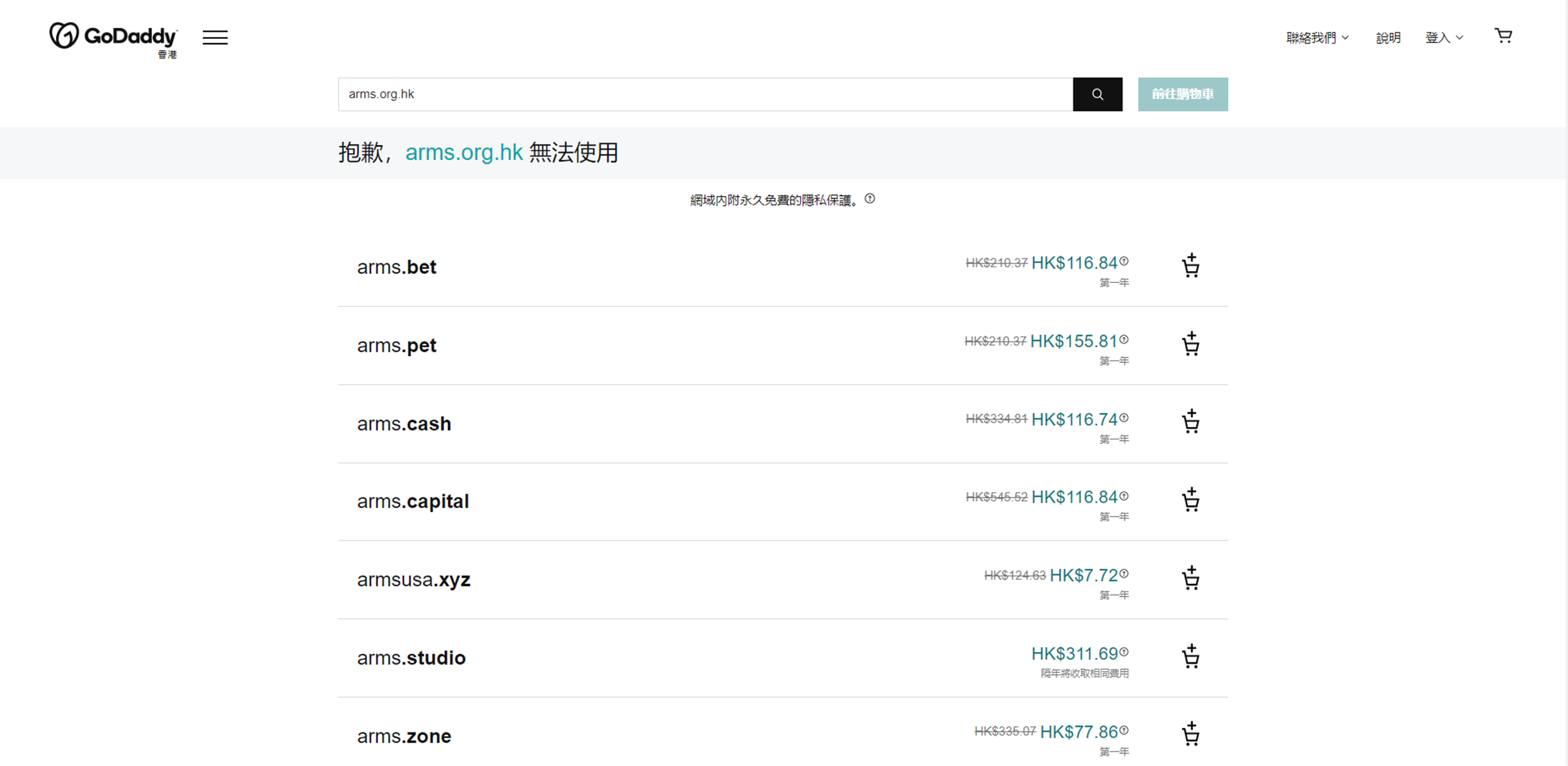Click the struck-through HK$335.07 price
The image size is (1568, 766).
pyautogui.click(x=1005, y=731)
